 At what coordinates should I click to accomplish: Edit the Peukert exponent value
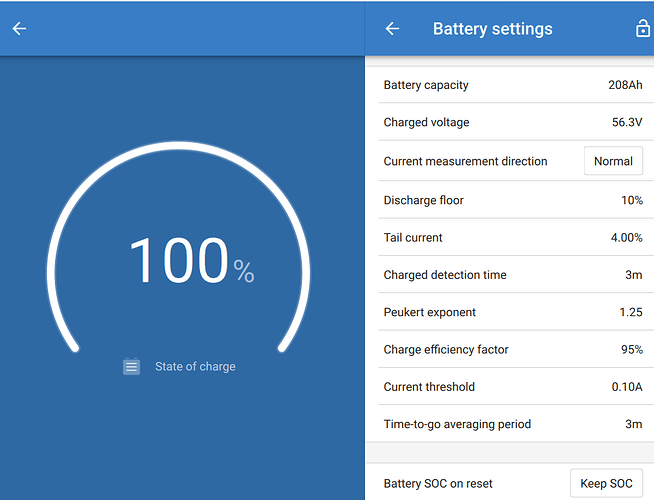[512, 312]
